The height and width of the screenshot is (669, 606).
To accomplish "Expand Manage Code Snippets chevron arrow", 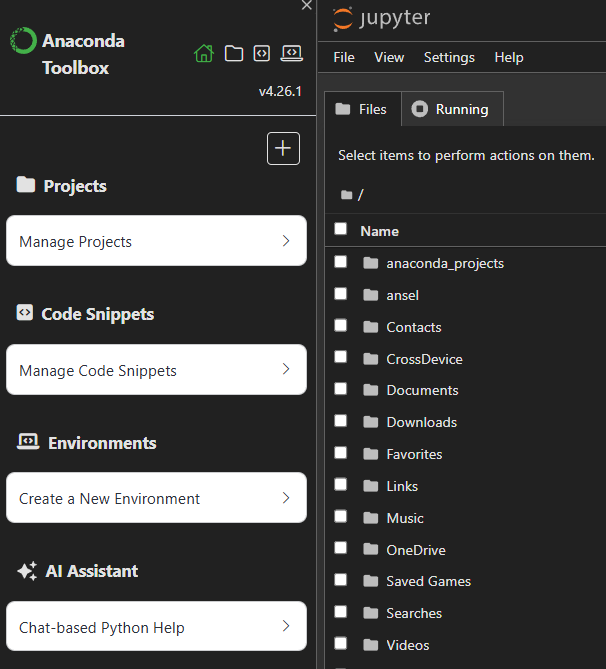I will pyautogui.click(x=286, y=369).
